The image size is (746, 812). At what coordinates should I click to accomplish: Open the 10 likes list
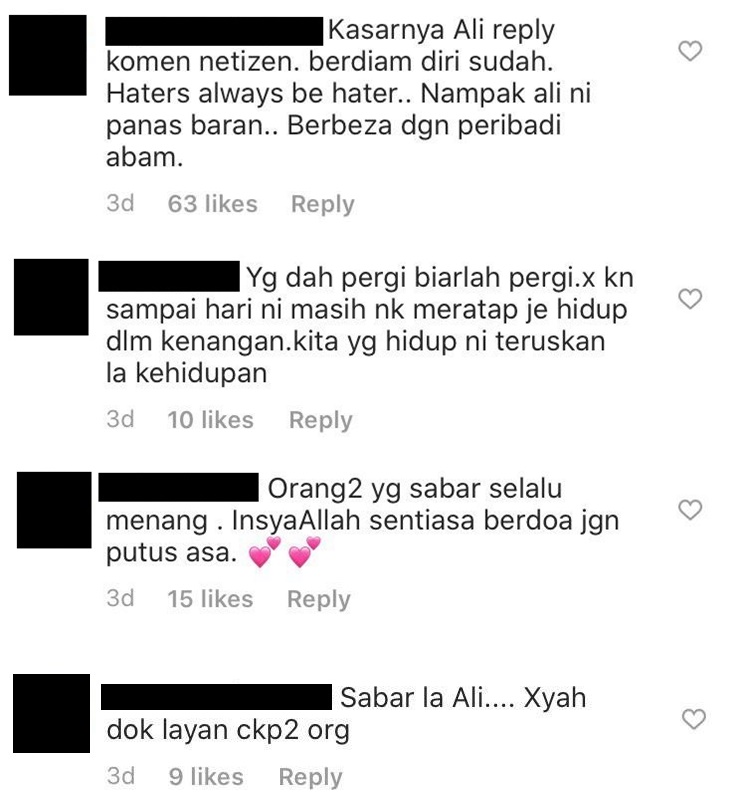[x=210, y=419]
